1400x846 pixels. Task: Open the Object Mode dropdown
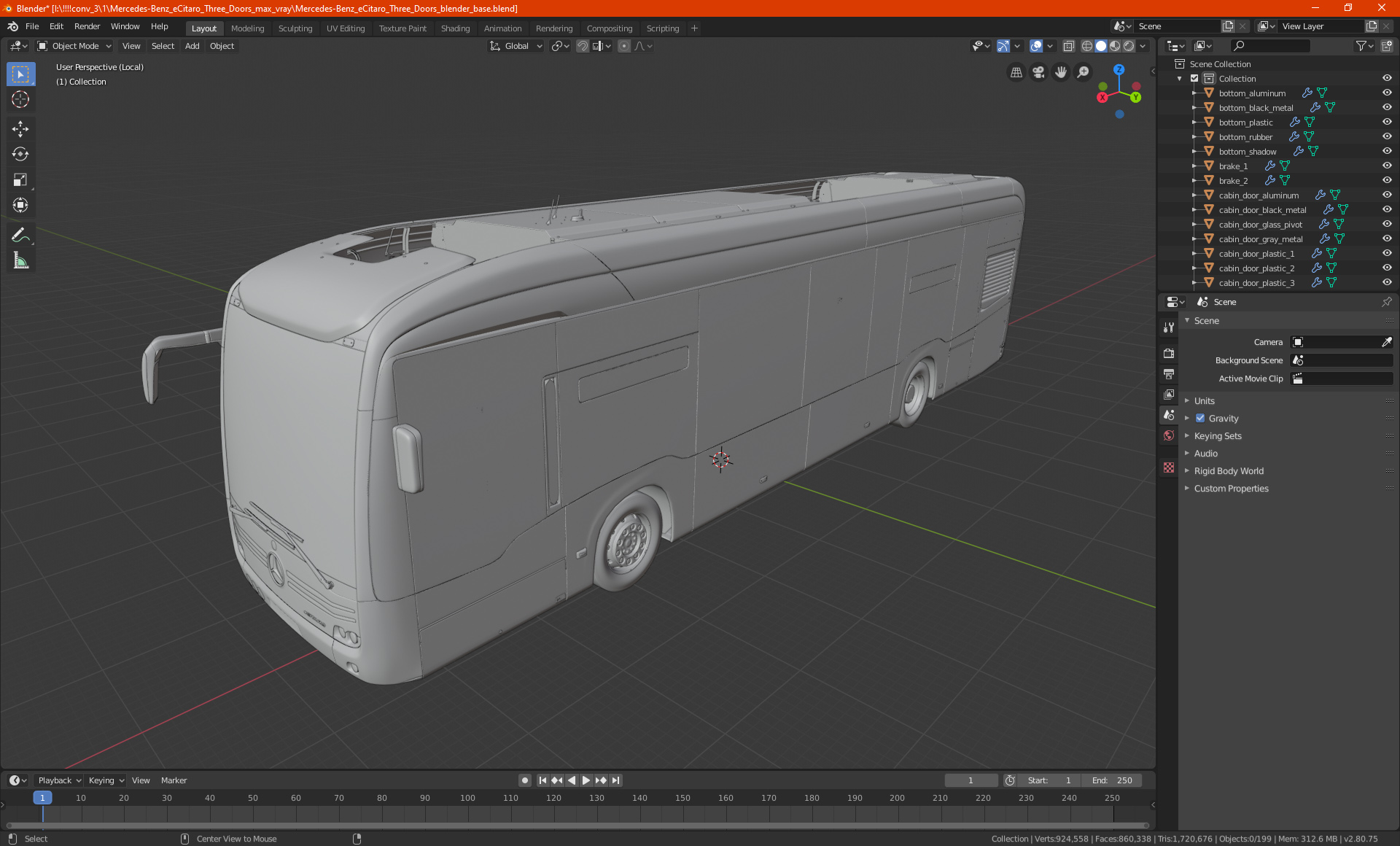click(74, 46)
